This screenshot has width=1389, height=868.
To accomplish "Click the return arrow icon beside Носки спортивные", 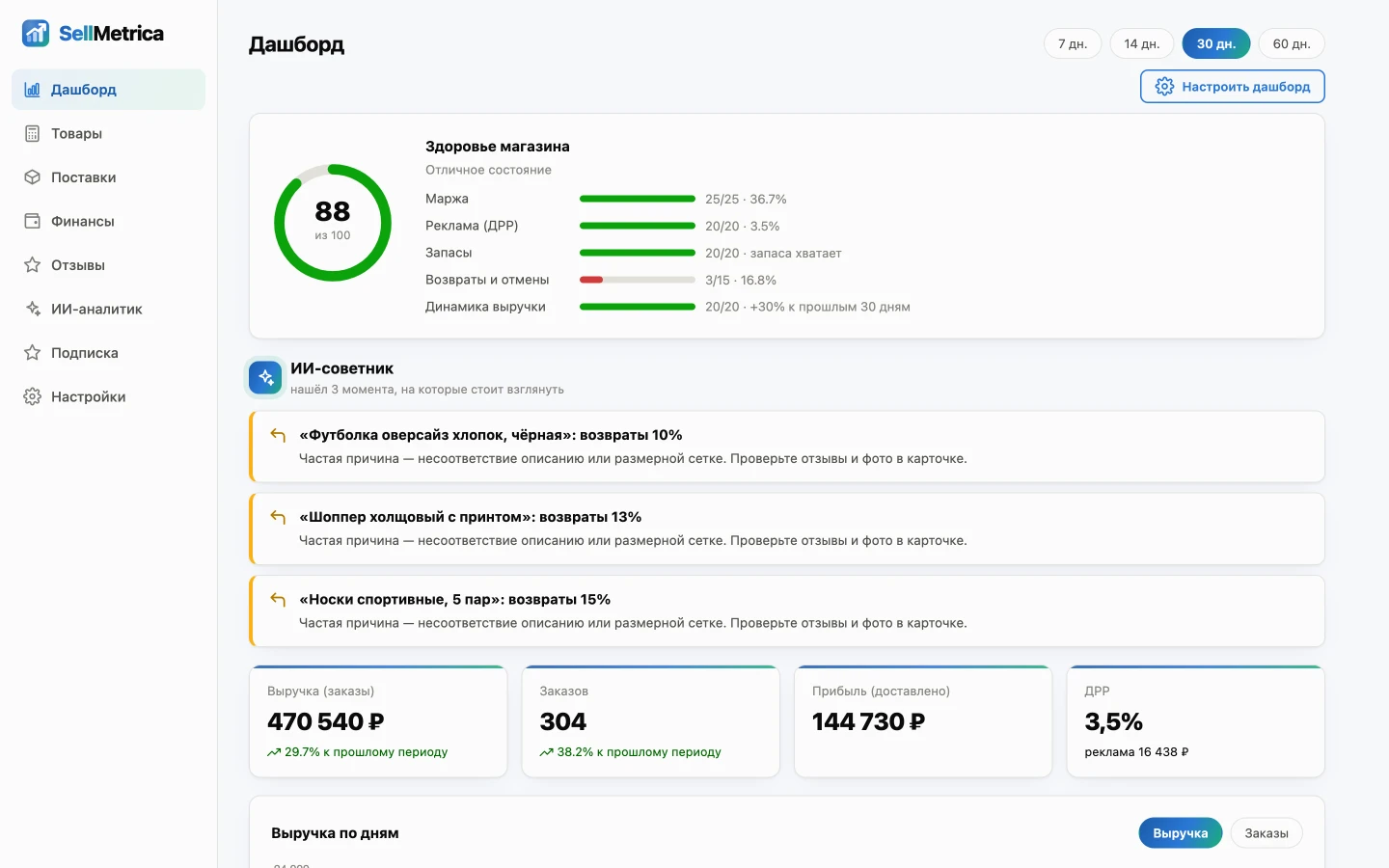I will [x=278, y=600].
